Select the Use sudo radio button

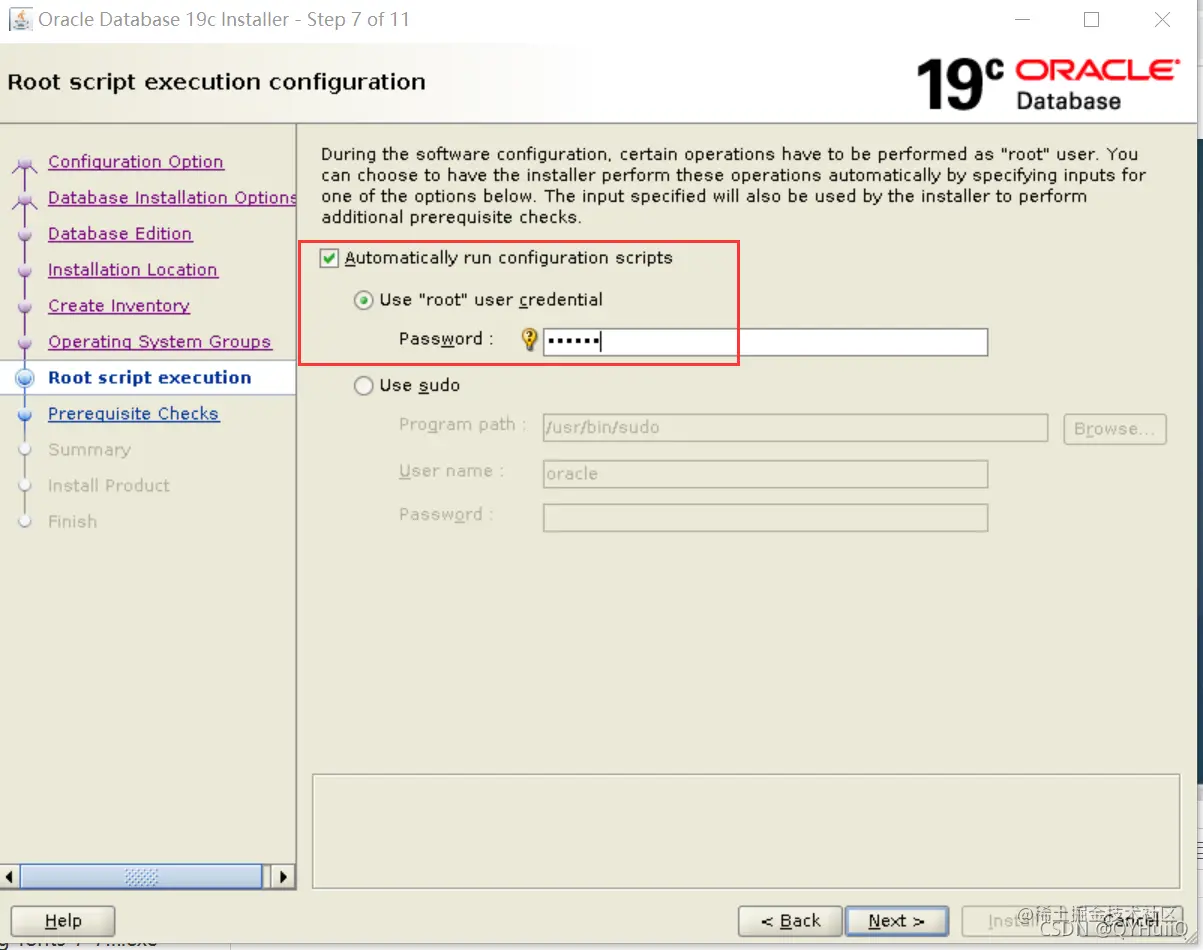pos(364,386)
